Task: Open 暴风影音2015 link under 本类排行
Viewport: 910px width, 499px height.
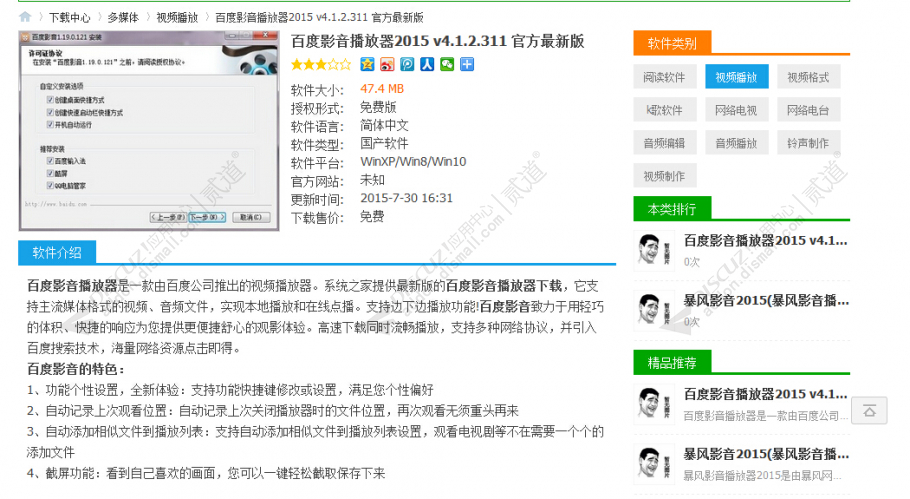Action: pos(766,301)
